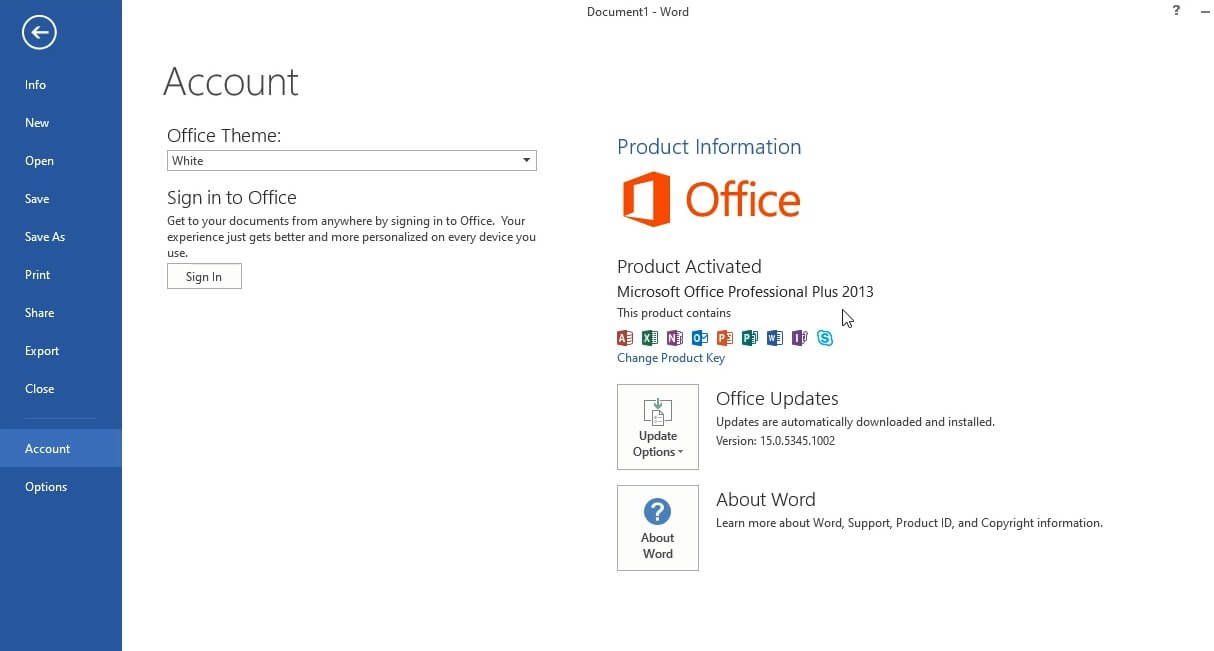
Task: Click the Publisher product icon
Action: click(750, 338)
